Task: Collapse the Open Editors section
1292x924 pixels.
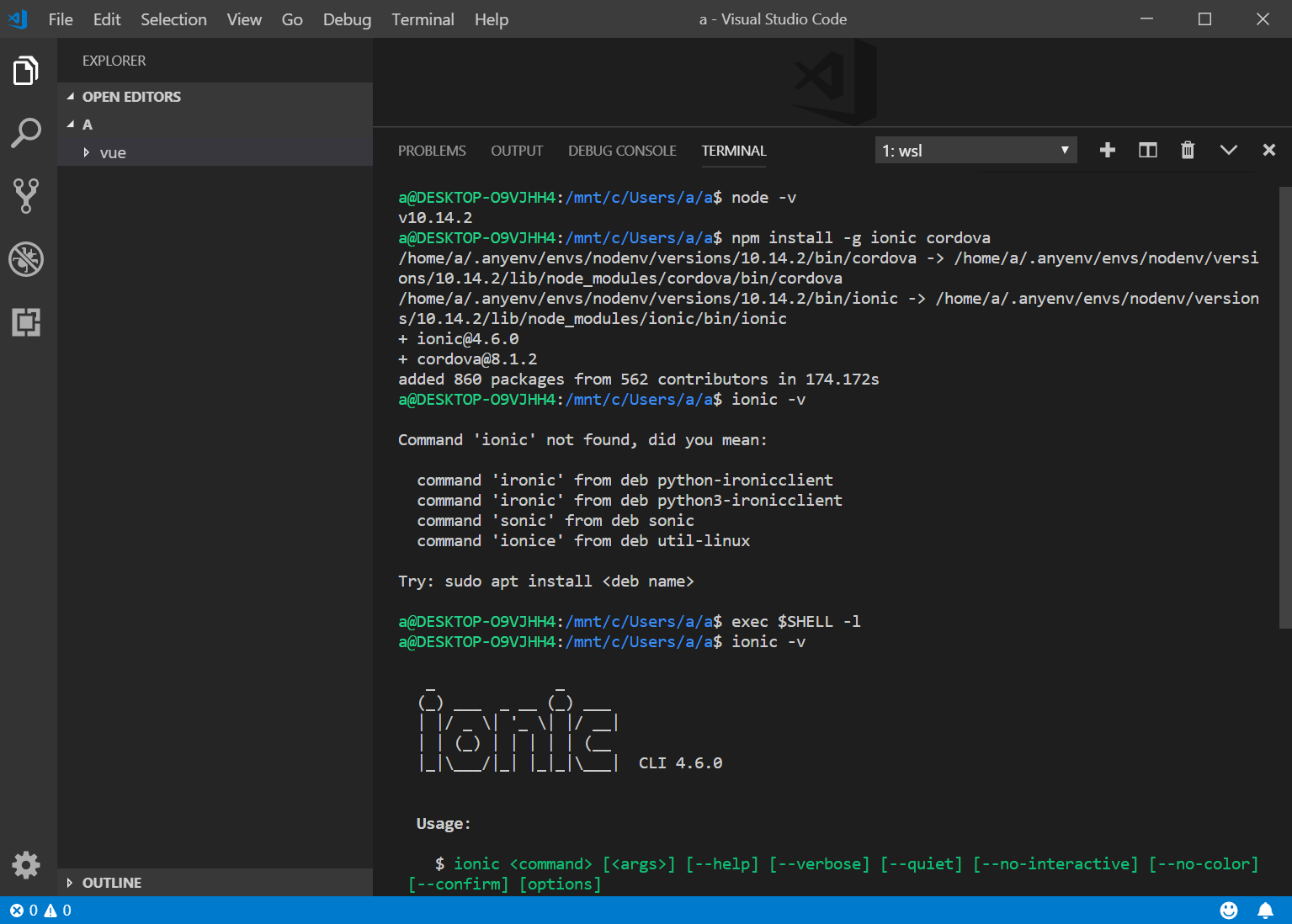Action: (130, 97)
